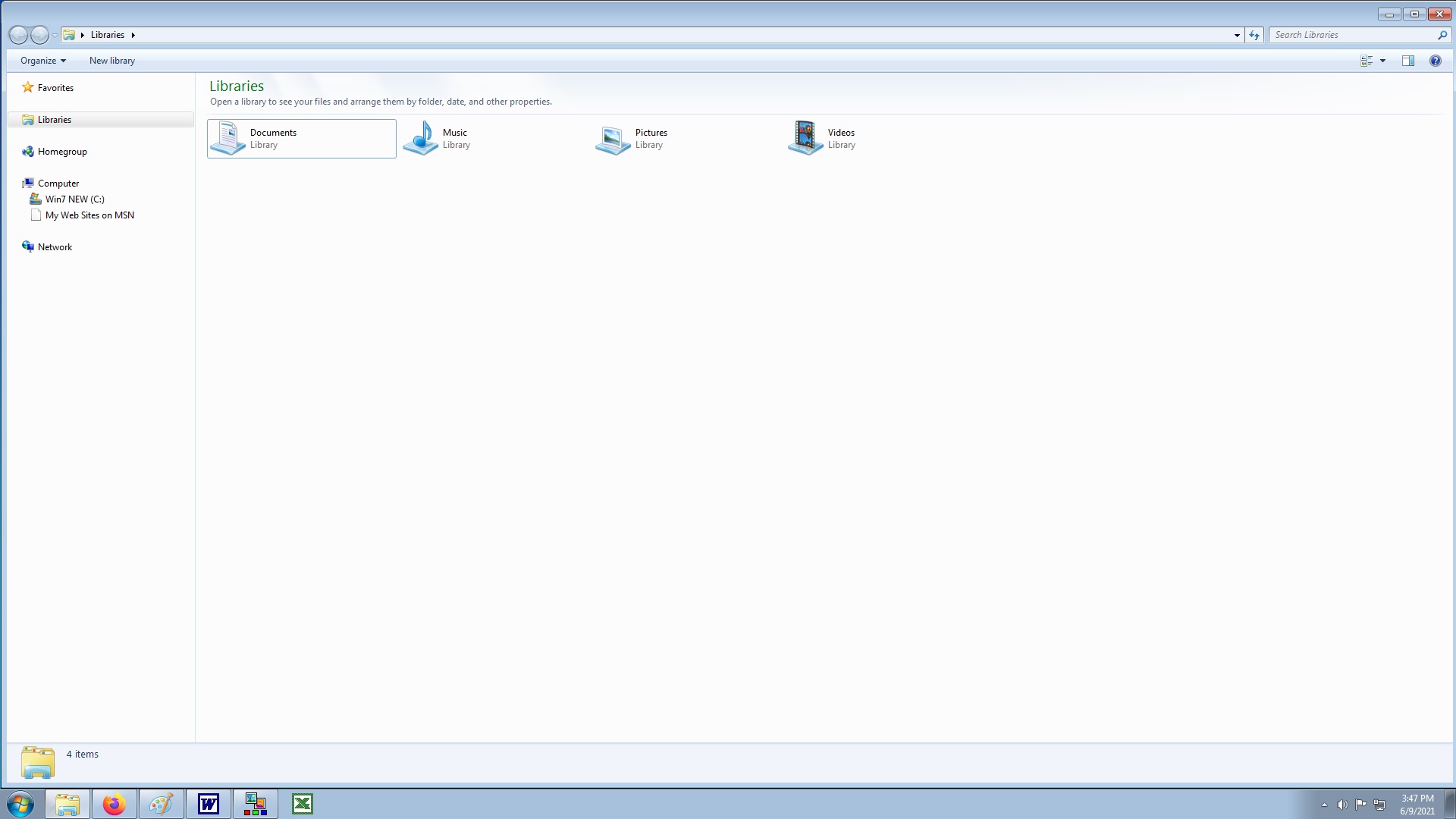Open the Documents library
Viewport: 1456px width, 819px height.
(273, 138)
